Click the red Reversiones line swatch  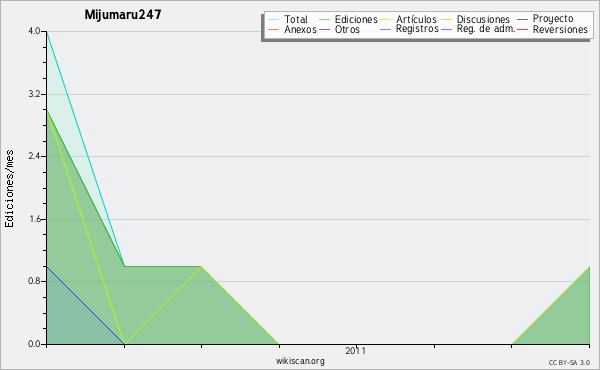click(x=523, y=29)
